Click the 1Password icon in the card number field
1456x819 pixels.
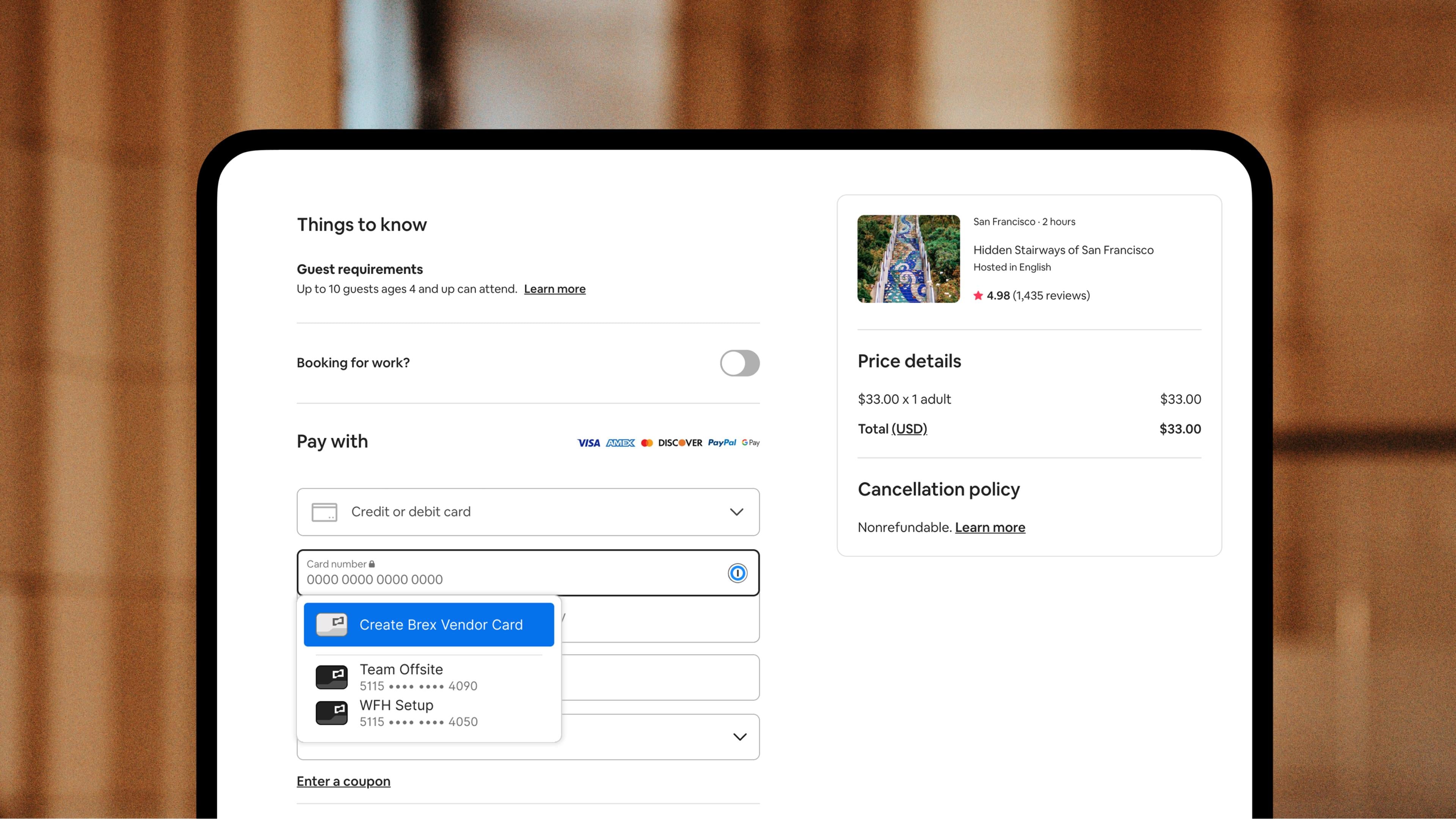pos(737,573)
